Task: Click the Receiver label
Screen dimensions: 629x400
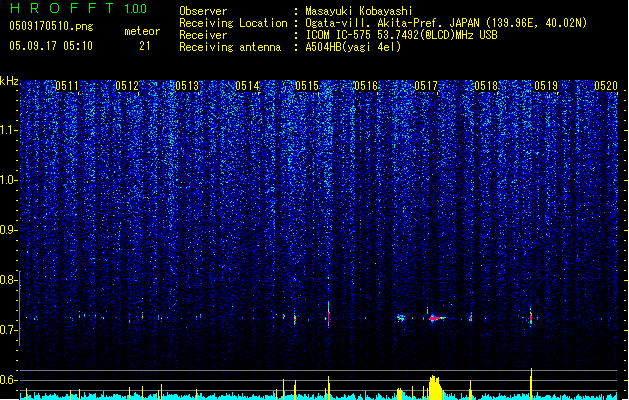Action: 203,35
